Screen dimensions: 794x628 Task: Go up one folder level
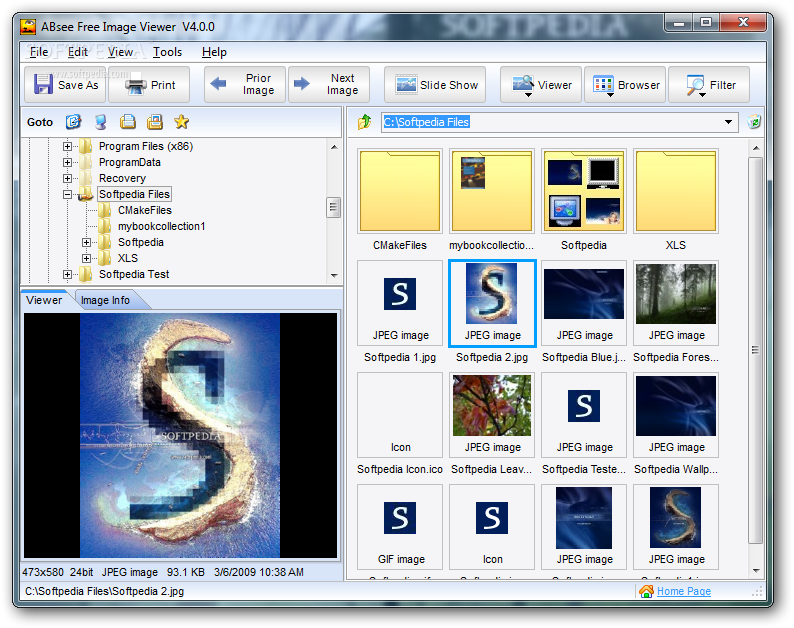365,122
